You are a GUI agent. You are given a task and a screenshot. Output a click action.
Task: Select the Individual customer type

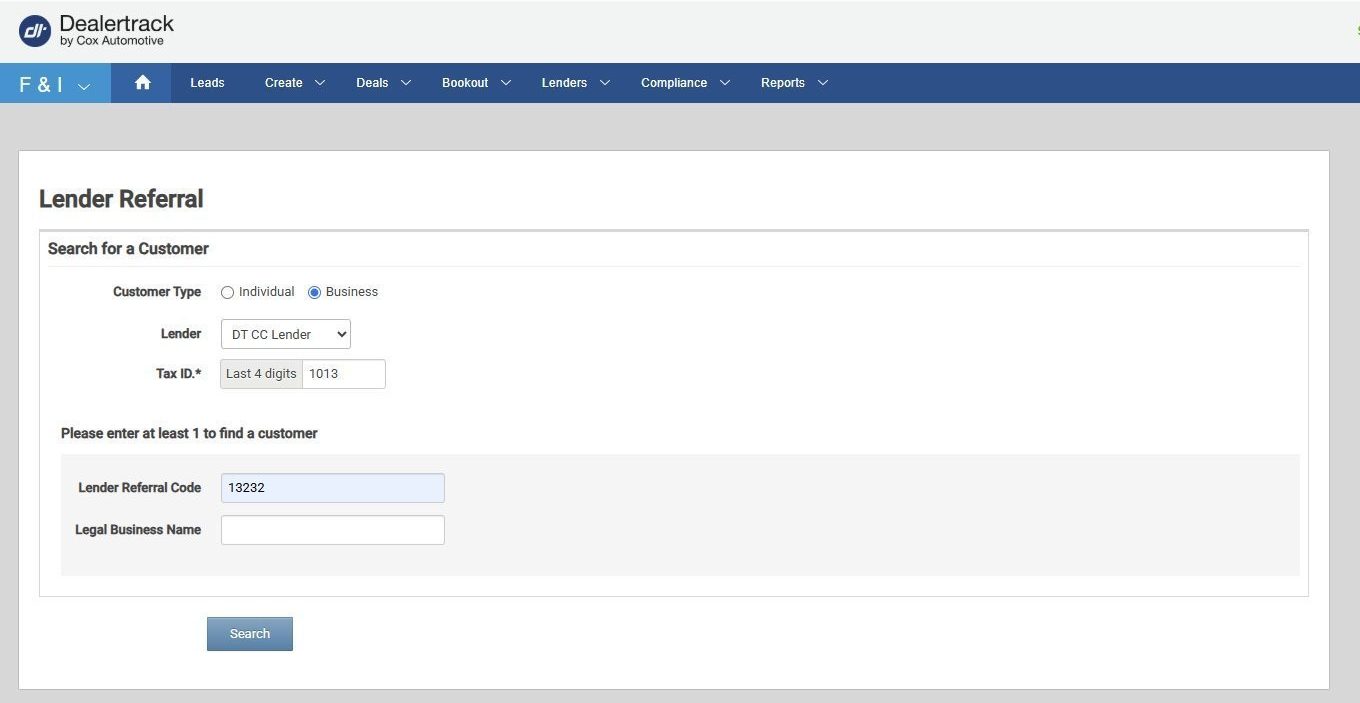point(228,292)
